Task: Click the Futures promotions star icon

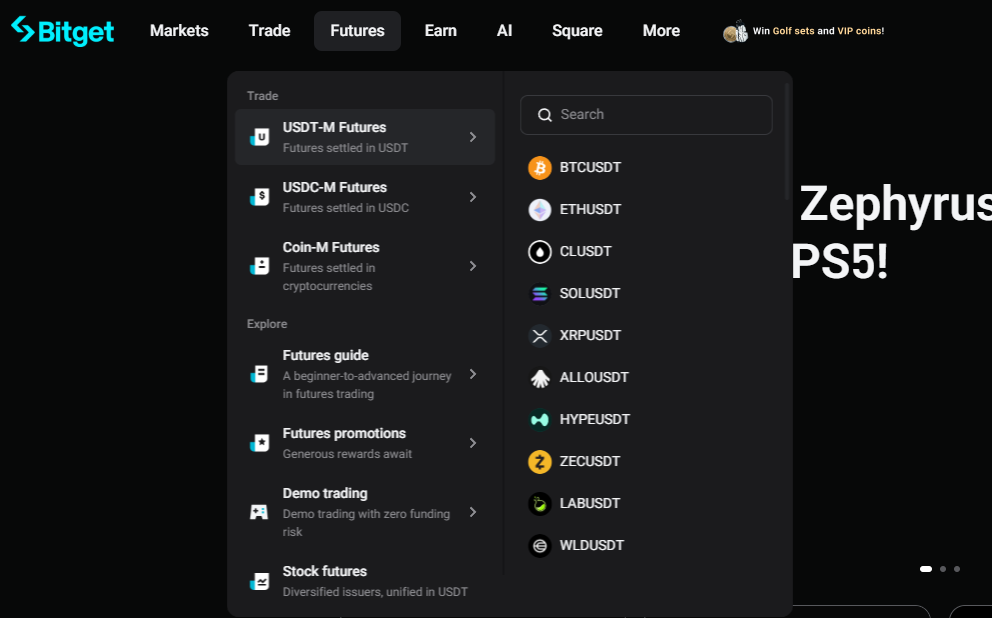Action: 259,443
